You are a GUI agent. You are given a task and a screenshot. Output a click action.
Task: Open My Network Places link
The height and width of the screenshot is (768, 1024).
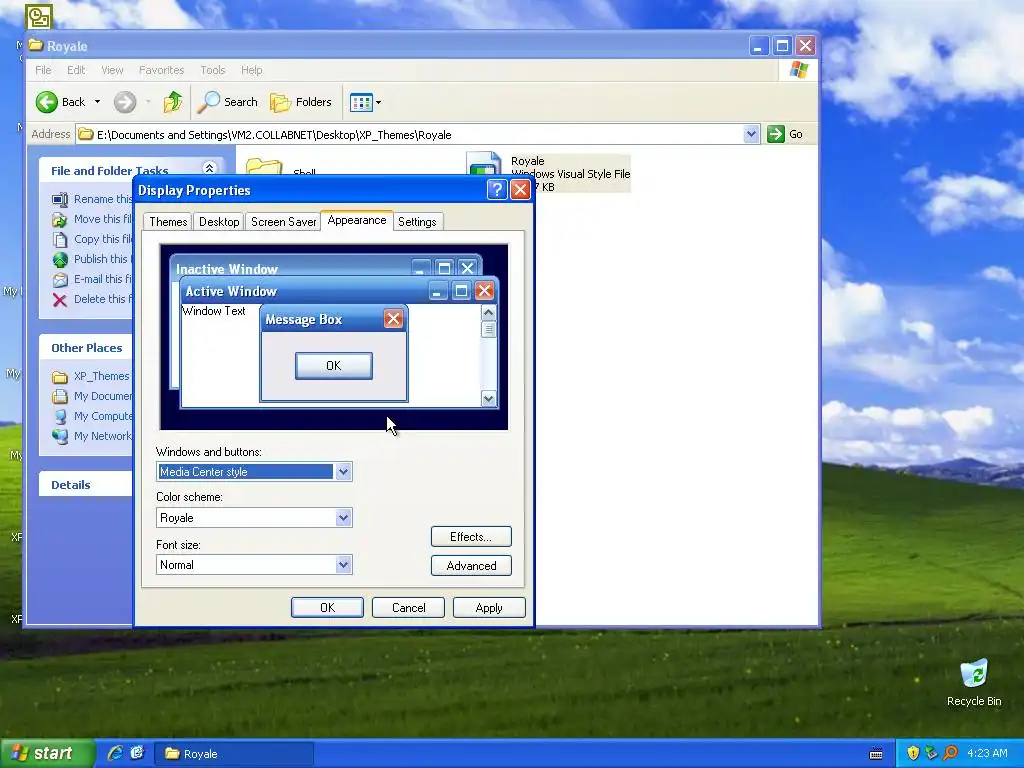click(x=103, y=436)
